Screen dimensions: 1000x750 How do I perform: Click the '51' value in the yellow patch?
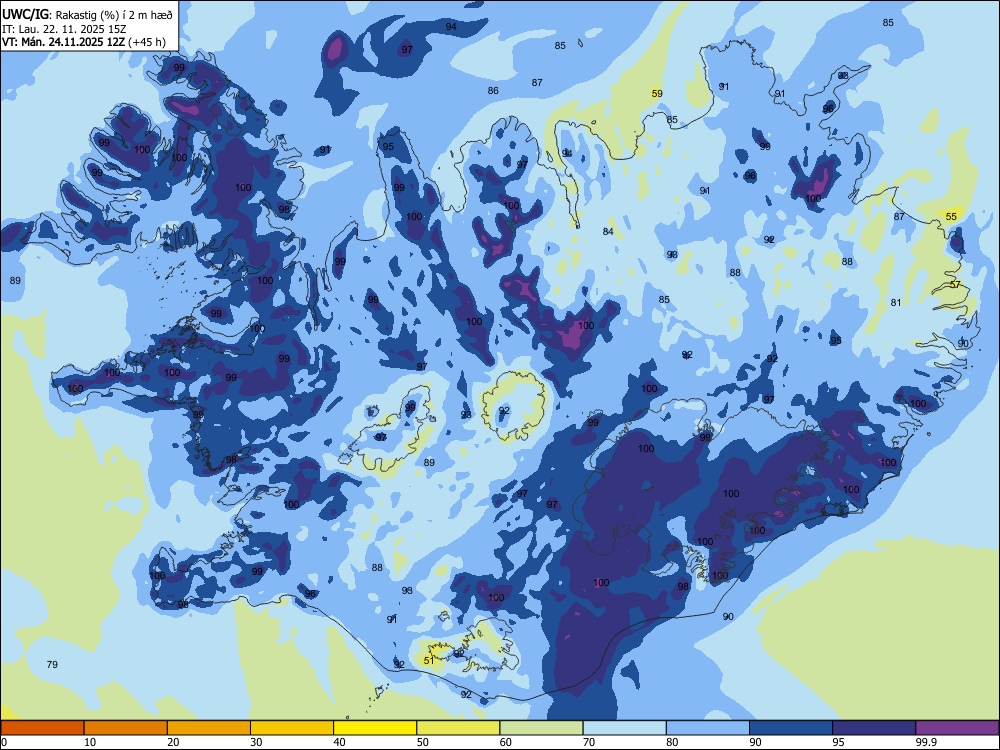tap(429, 660)
